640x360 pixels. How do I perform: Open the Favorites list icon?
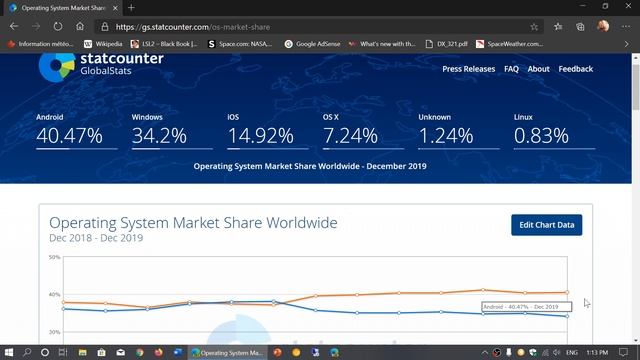558,27
